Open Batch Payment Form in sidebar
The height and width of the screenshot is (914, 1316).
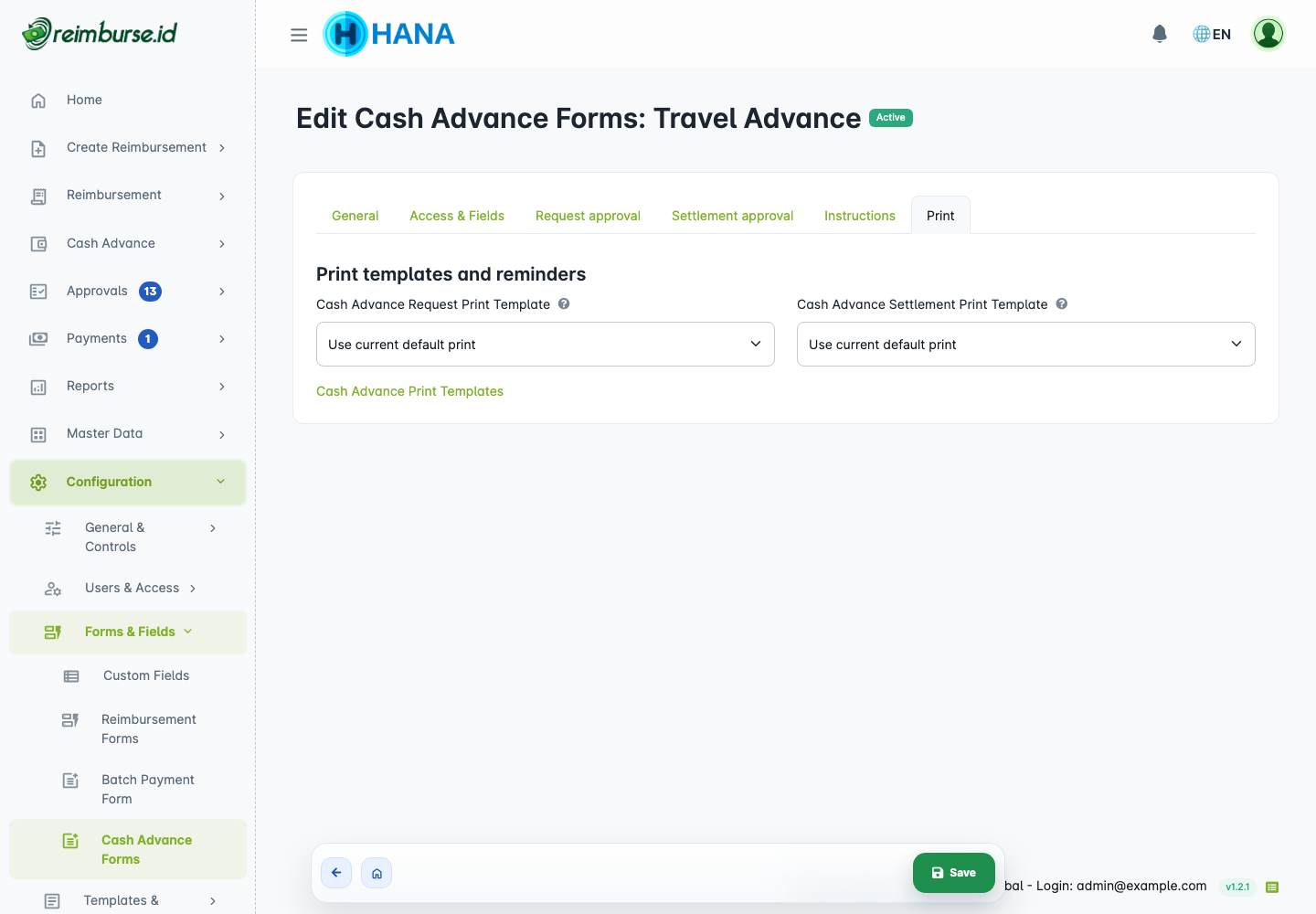pos(128,790)
